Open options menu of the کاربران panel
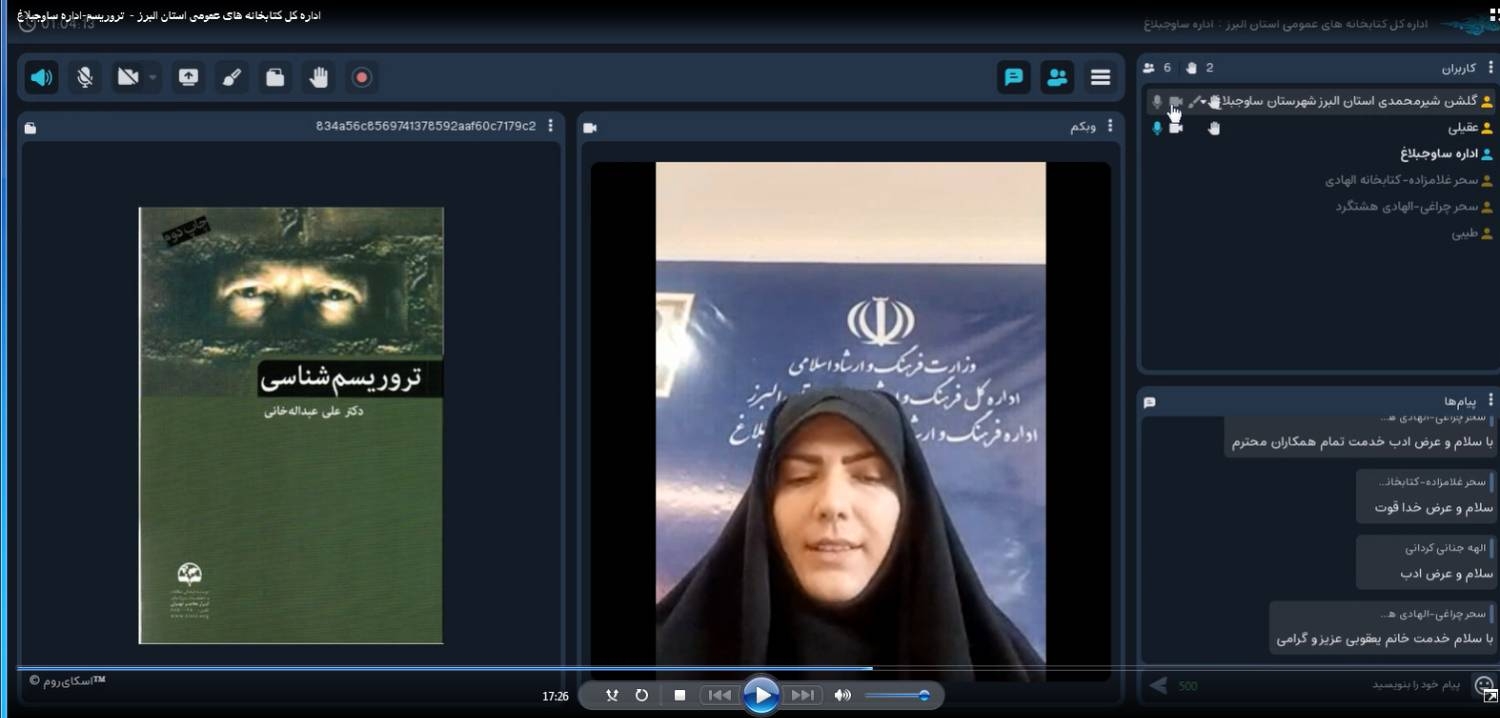1500x718 pixels. (1491, 68)
